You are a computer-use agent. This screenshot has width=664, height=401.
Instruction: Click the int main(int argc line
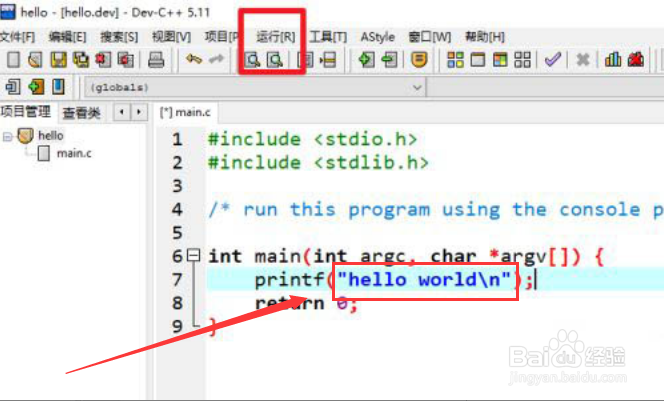point(406,257)
